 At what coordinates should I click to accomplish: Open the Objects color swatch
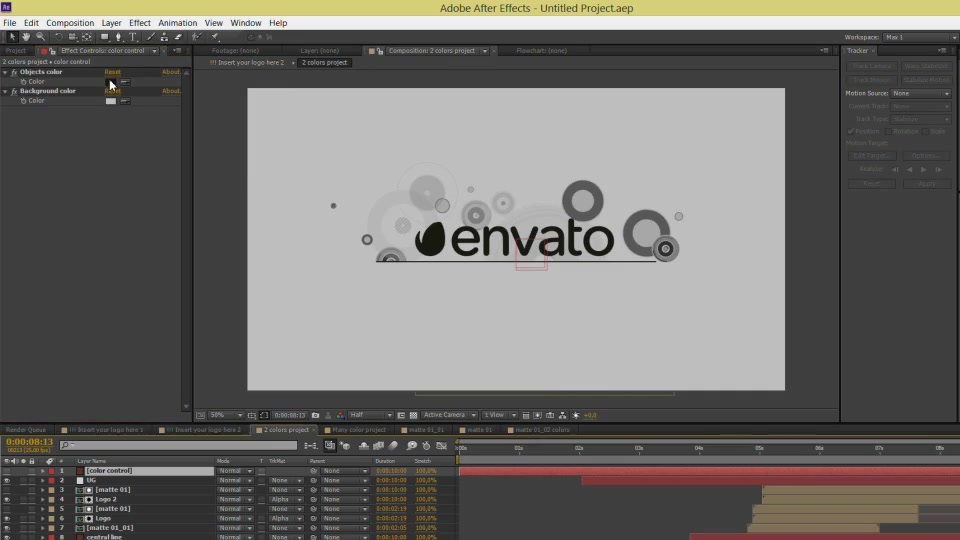110,81
